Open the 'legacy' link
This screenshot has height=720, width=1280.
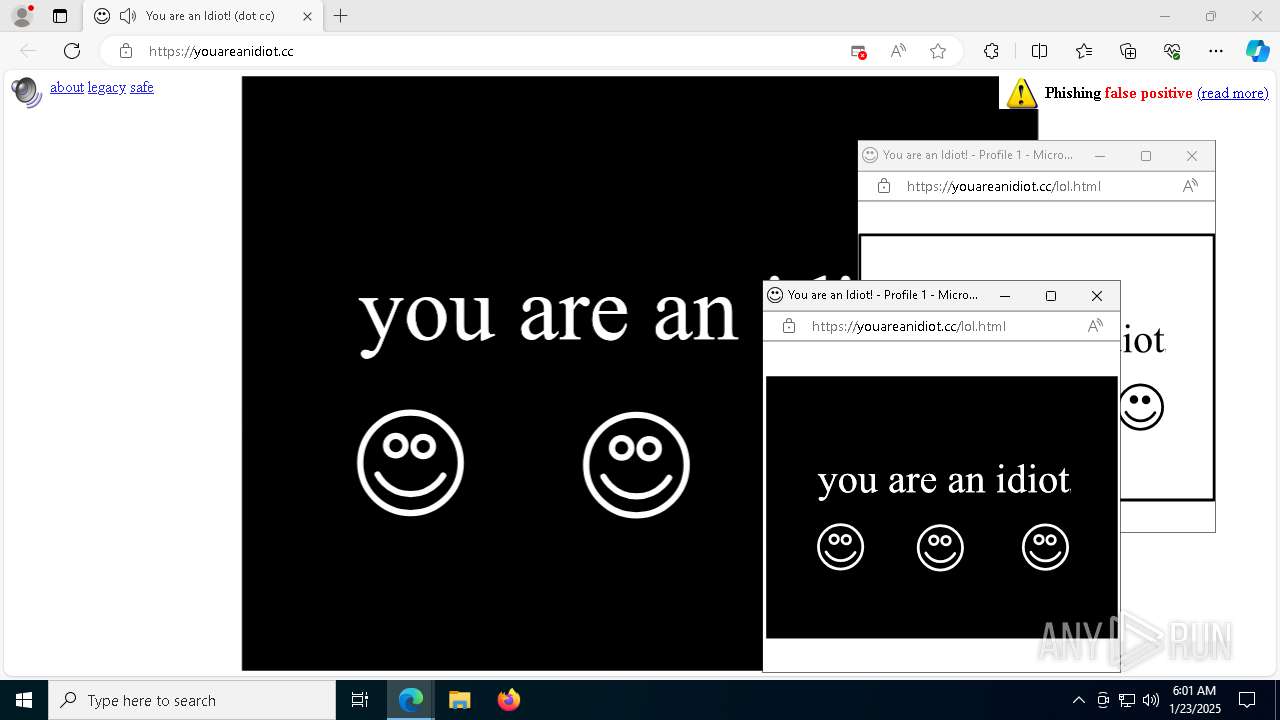(x=107, y=87)
